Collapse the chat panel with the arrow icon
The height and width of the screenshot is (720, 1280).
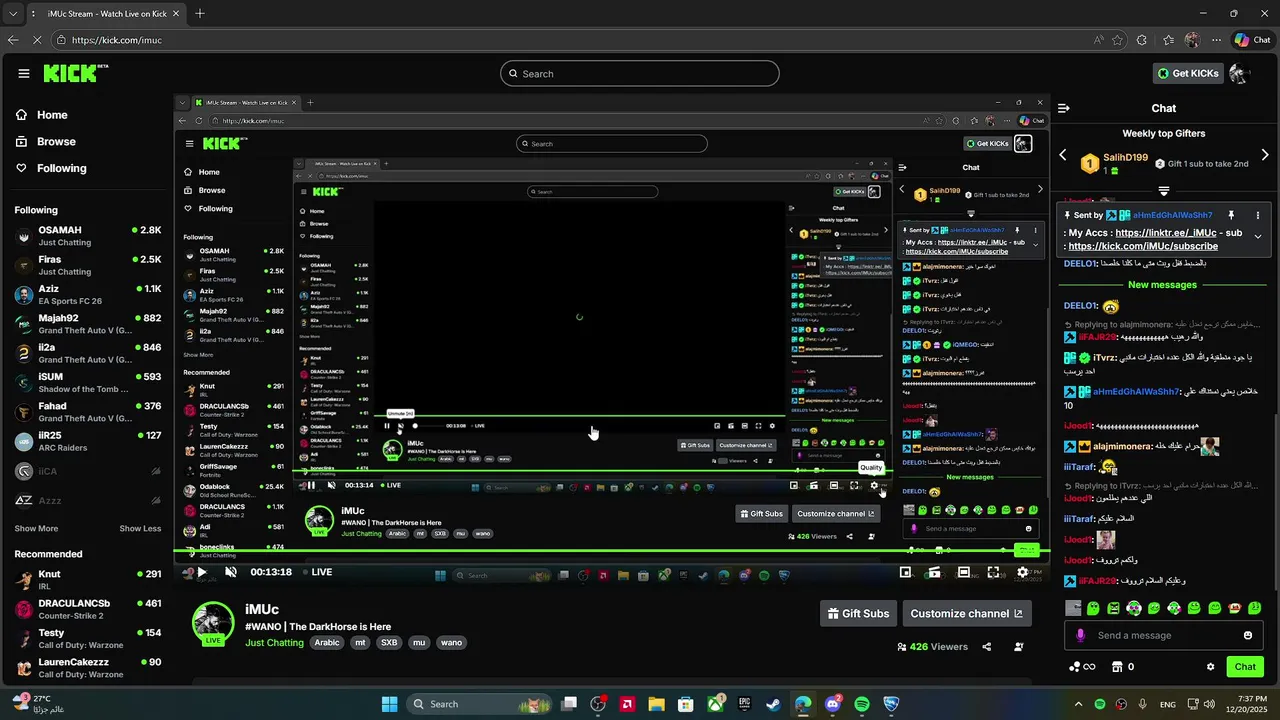[x=1064, y=108]
